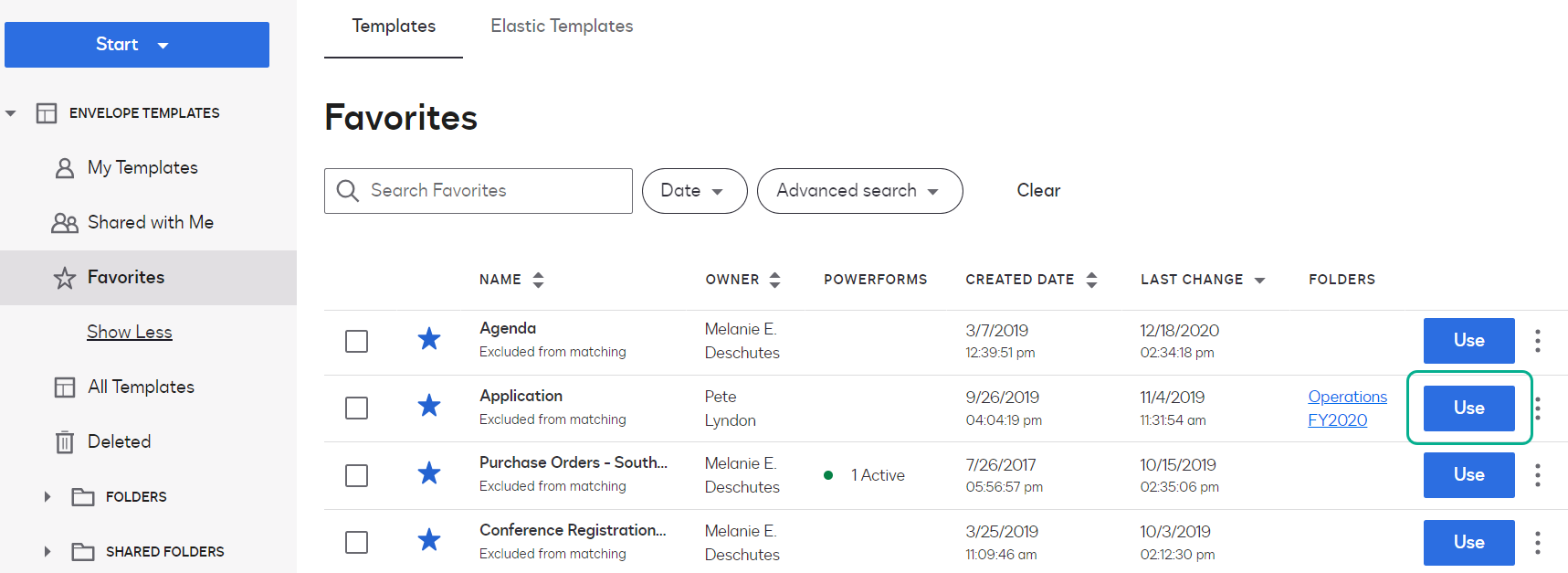Open the Date filter dropdown
1568x573 pixels.
point(694,191)
